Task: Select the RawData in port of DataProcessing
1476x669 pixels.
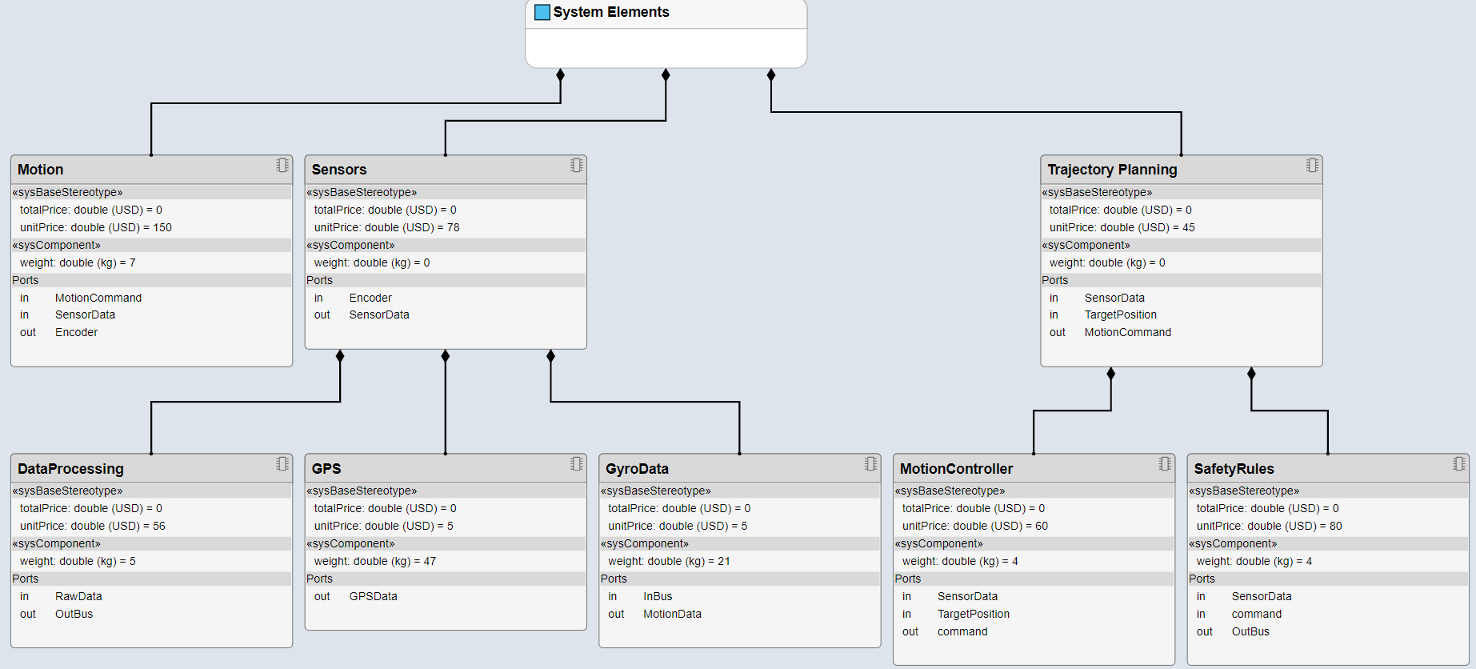Action: 78,596
